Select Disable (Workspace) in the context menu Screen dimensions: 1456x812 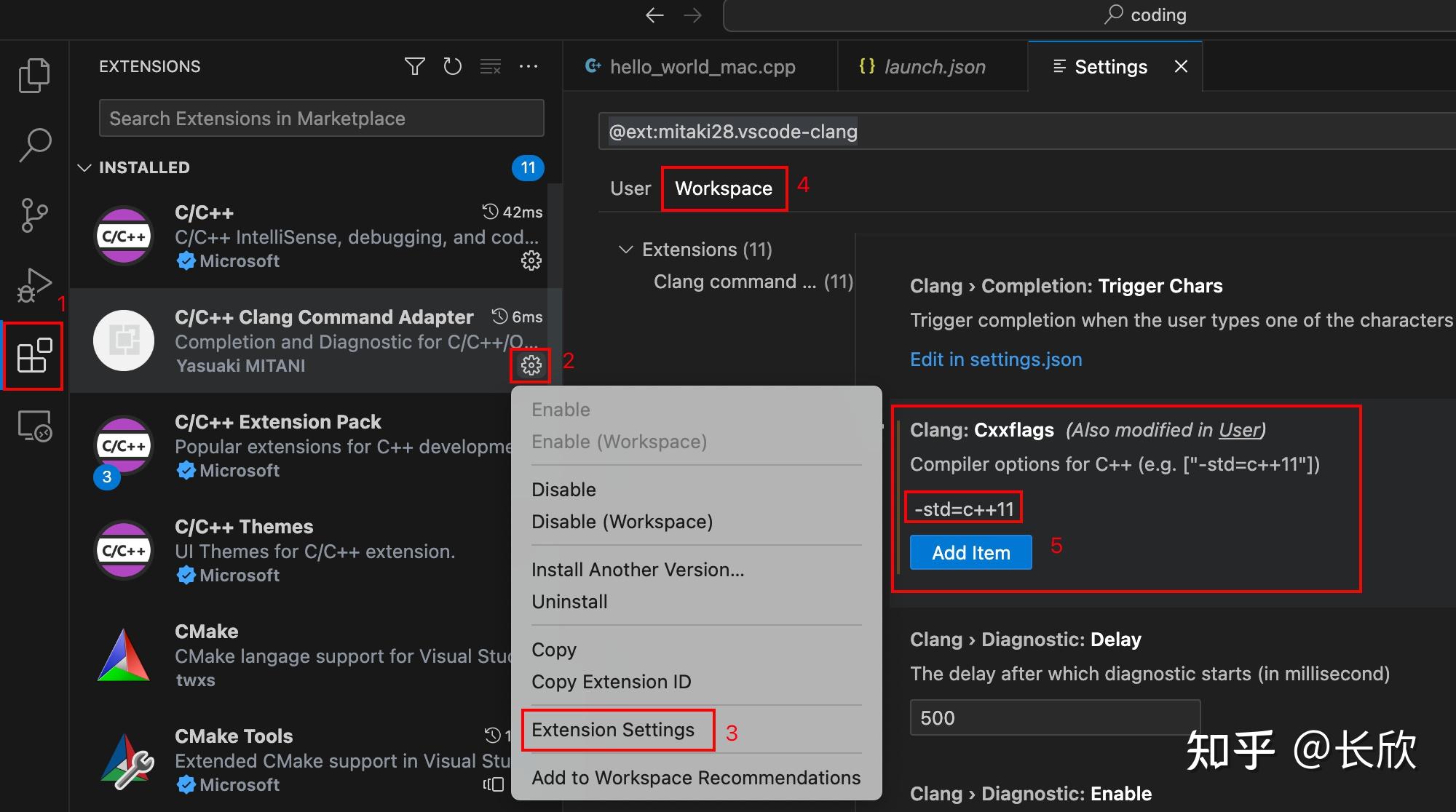(622, 522)
